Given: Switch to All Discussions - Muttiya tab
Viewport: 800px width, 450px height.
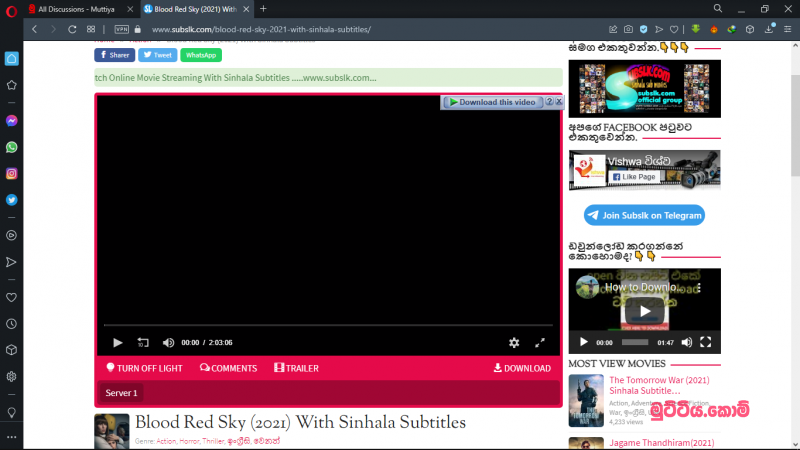Looking at the screenshot, I should click(x=77, y=9).
